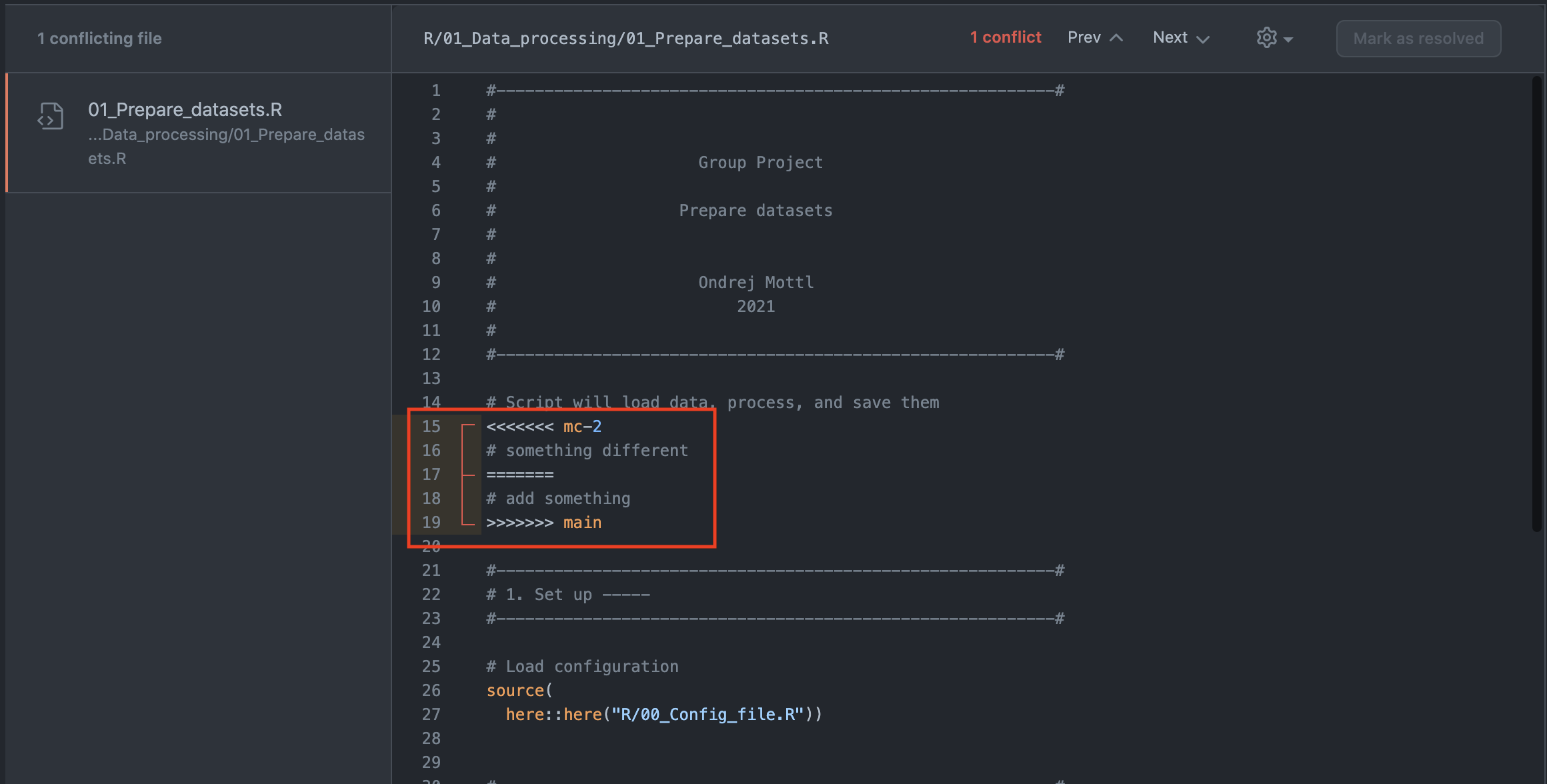Click the ======= separator line
Image resolution: width=1547 pixels, height=784 pixels.
pos(520,475)
